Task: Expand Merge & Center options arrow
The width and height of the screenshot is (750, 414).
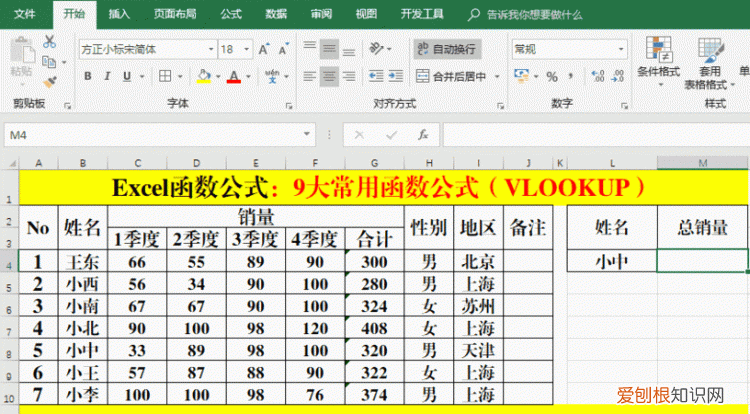Action: pyautogui.click(x=497, y=76)
